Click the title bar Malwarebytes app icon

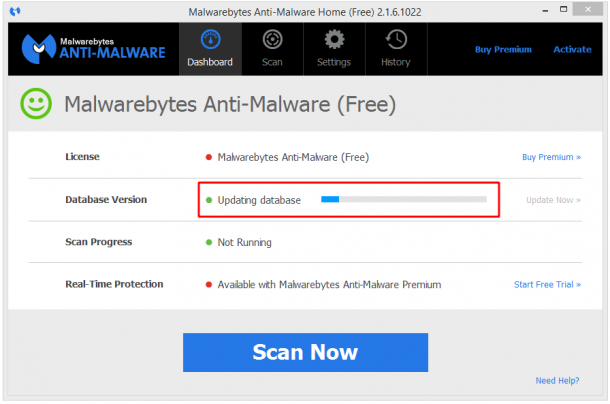(15, 11)
